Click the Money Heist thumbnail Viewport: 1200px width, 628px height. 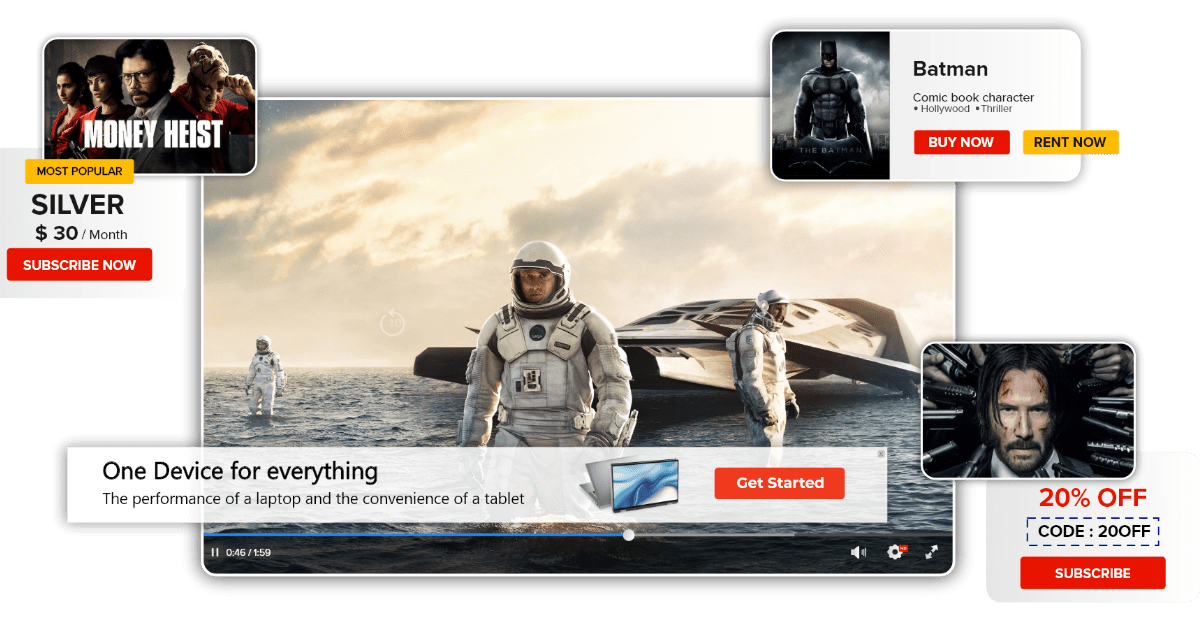click(150, 106)
